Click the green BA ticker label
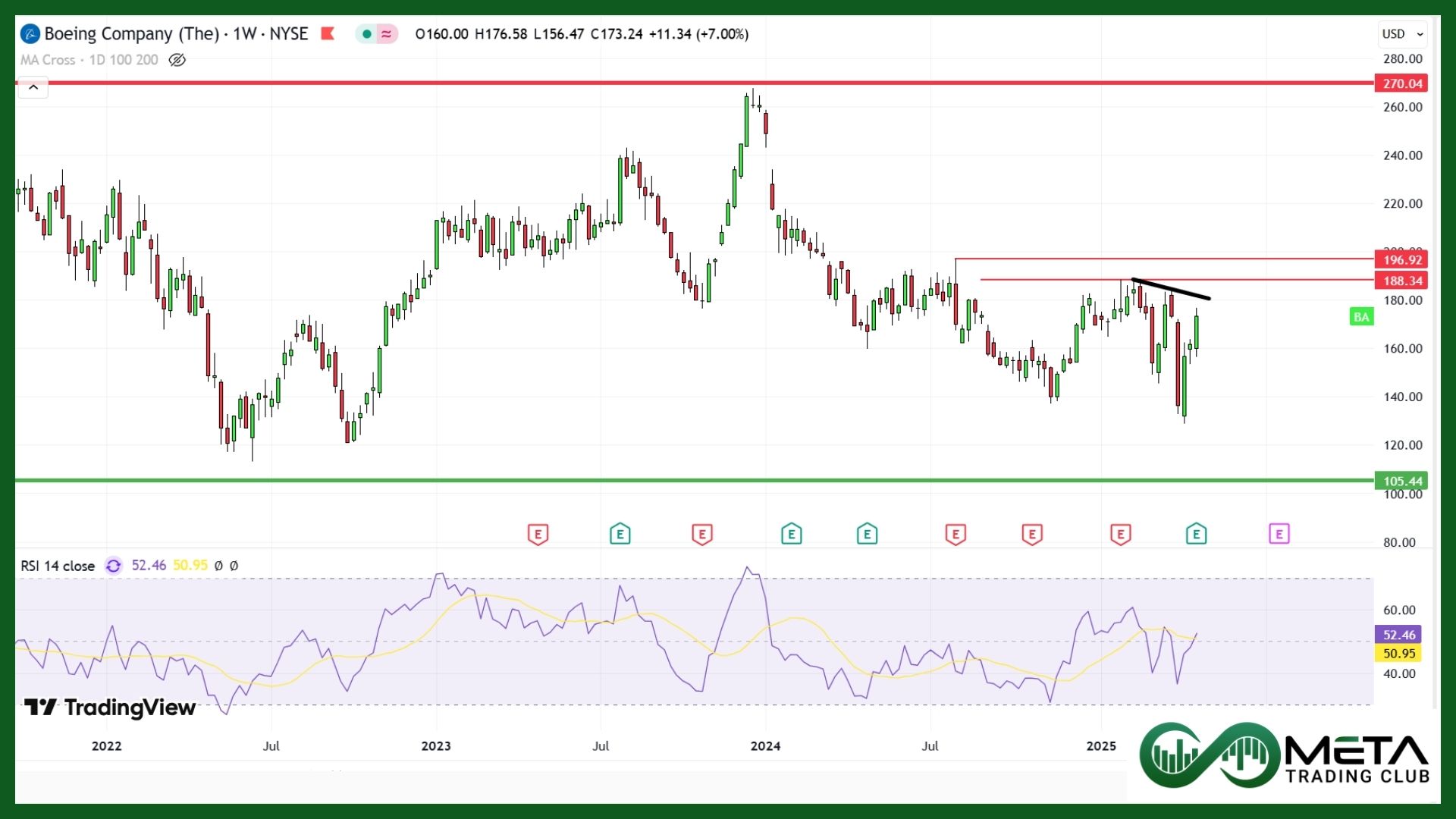The width and height of the screenshot is (1456, 819). (1361, 317)
